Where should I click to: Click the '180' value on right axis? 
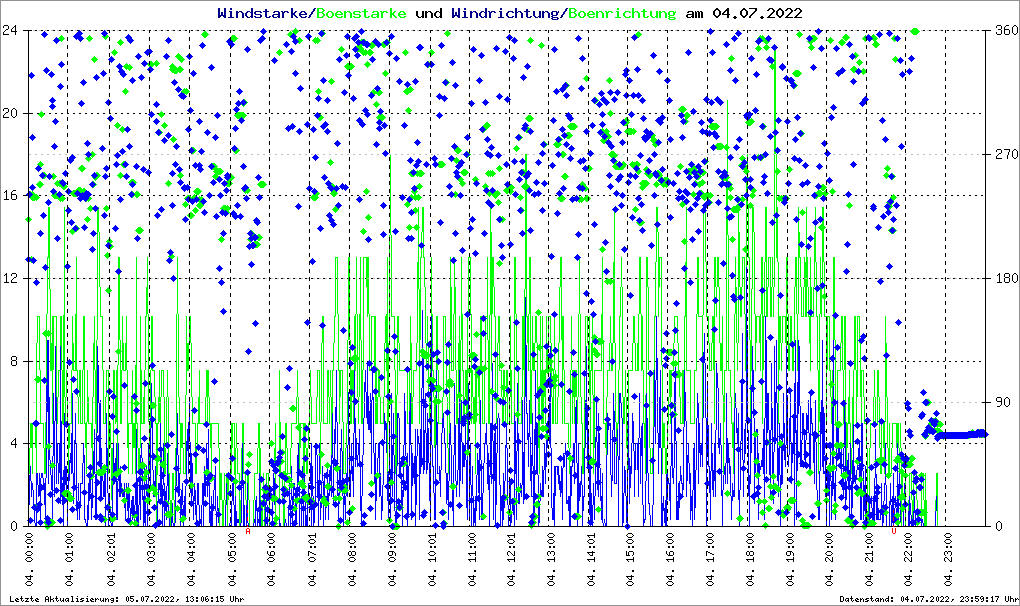pyautogui.click(x=1003, y=278)
